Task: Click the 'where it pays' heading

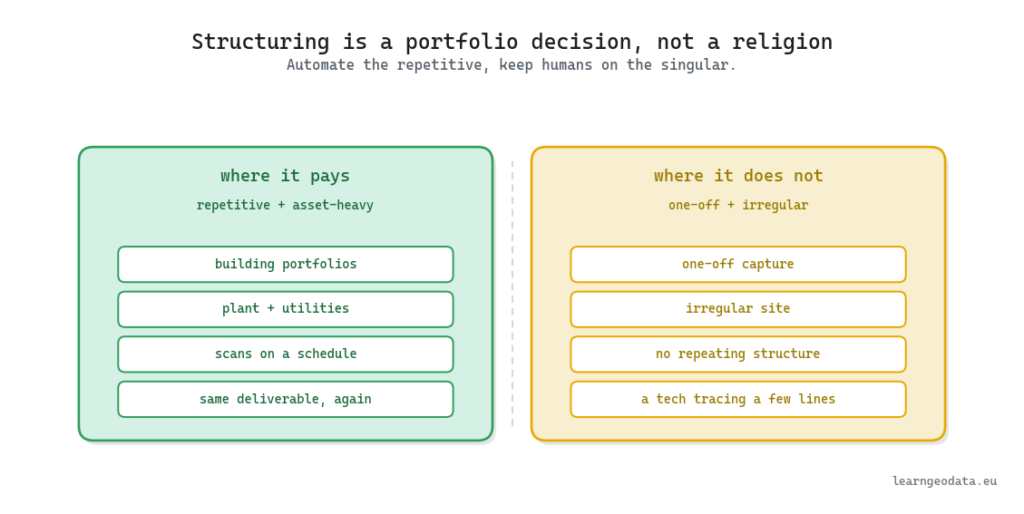Action: pyautogui.click(x=285, y=176)
